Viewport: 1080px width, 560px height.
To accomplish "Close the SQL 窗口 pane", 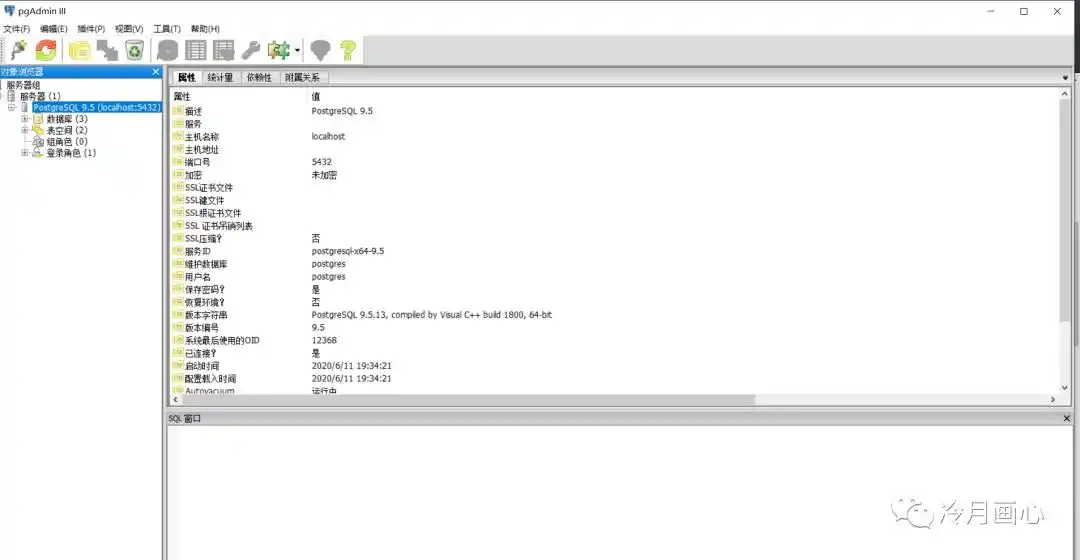I will pos(1066,418).
